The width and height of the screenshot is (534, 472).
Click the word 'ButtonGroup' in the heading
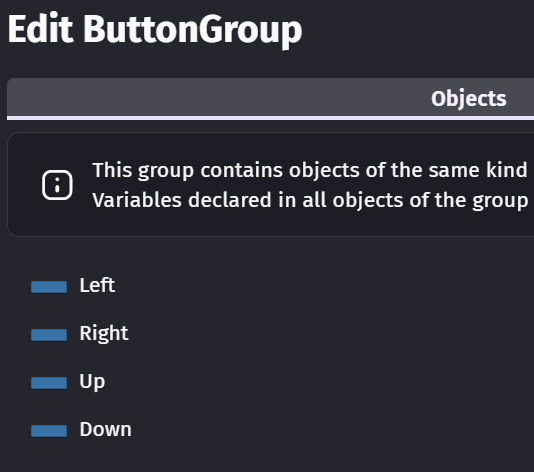click(192, 31)
